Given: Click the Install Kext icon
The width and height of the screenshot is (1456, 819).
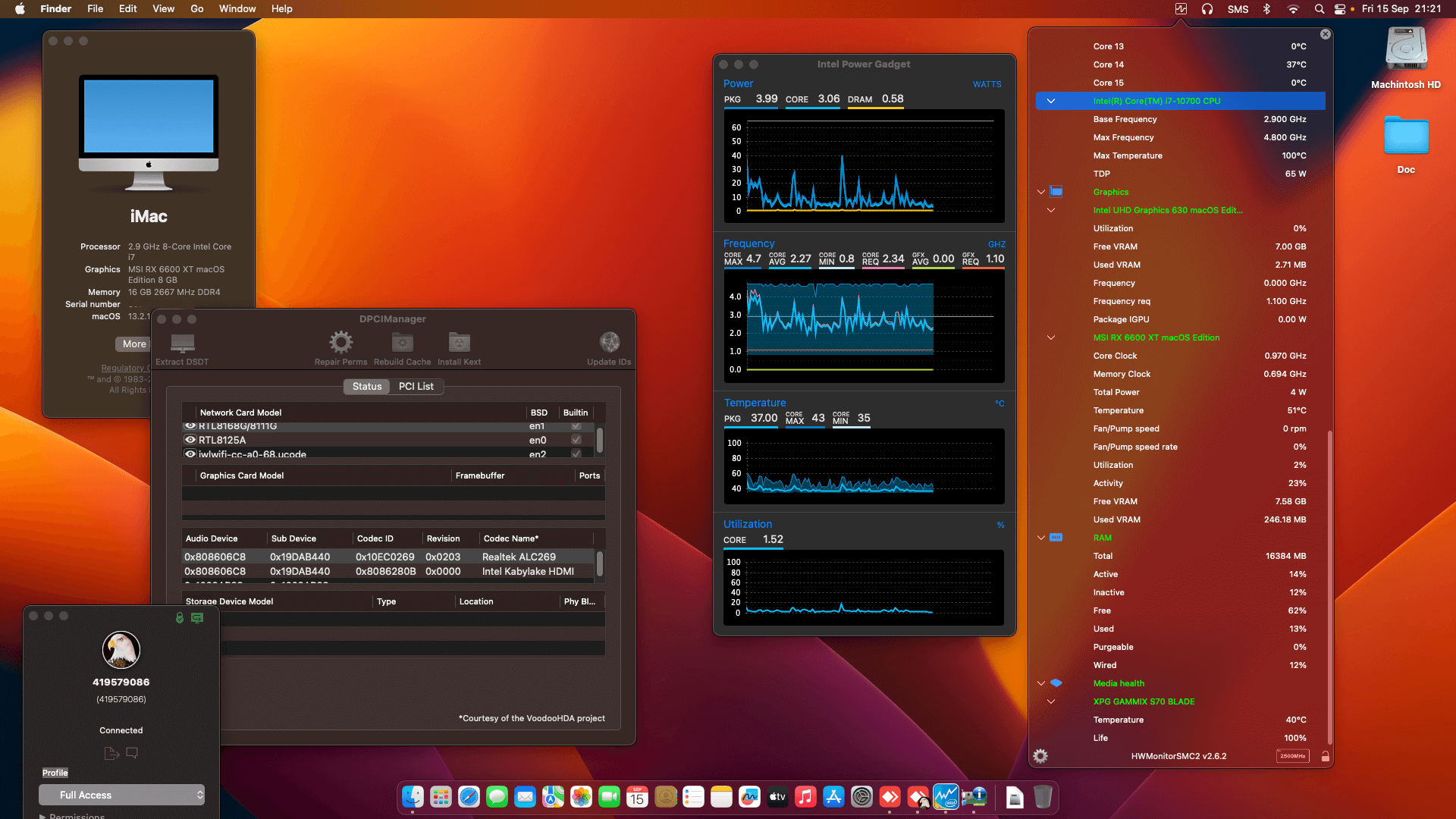Looking at the screenshot, I should tap(458, 342).
